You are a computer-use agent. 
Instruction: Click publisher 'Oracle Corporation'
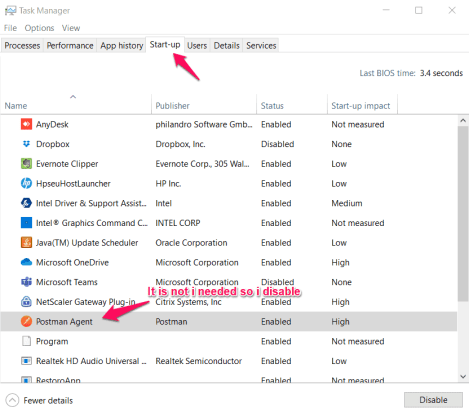point(191,243)
